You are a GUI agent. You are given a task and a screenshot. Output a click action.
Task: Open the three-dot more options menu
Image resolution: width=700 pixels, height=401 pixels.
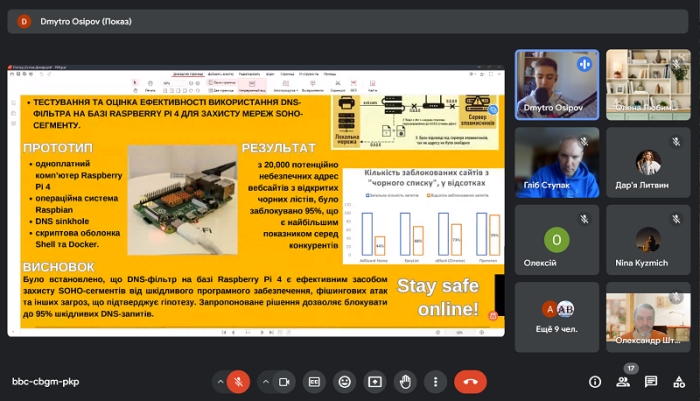pos(435,381)
